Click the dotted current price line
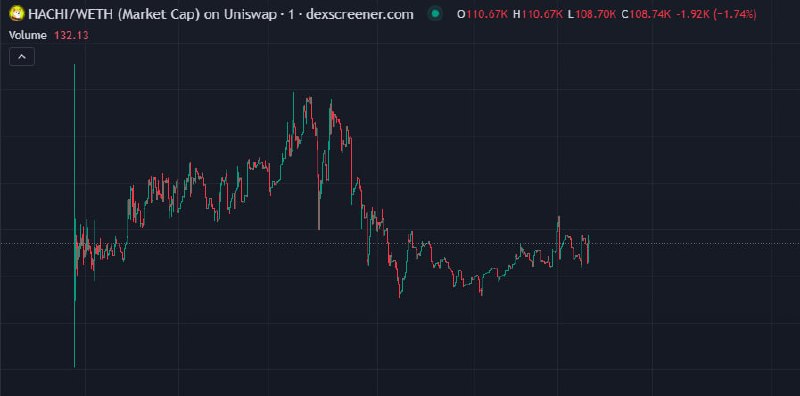The height and width of the screenshot is (396, 800). (400, 243)
